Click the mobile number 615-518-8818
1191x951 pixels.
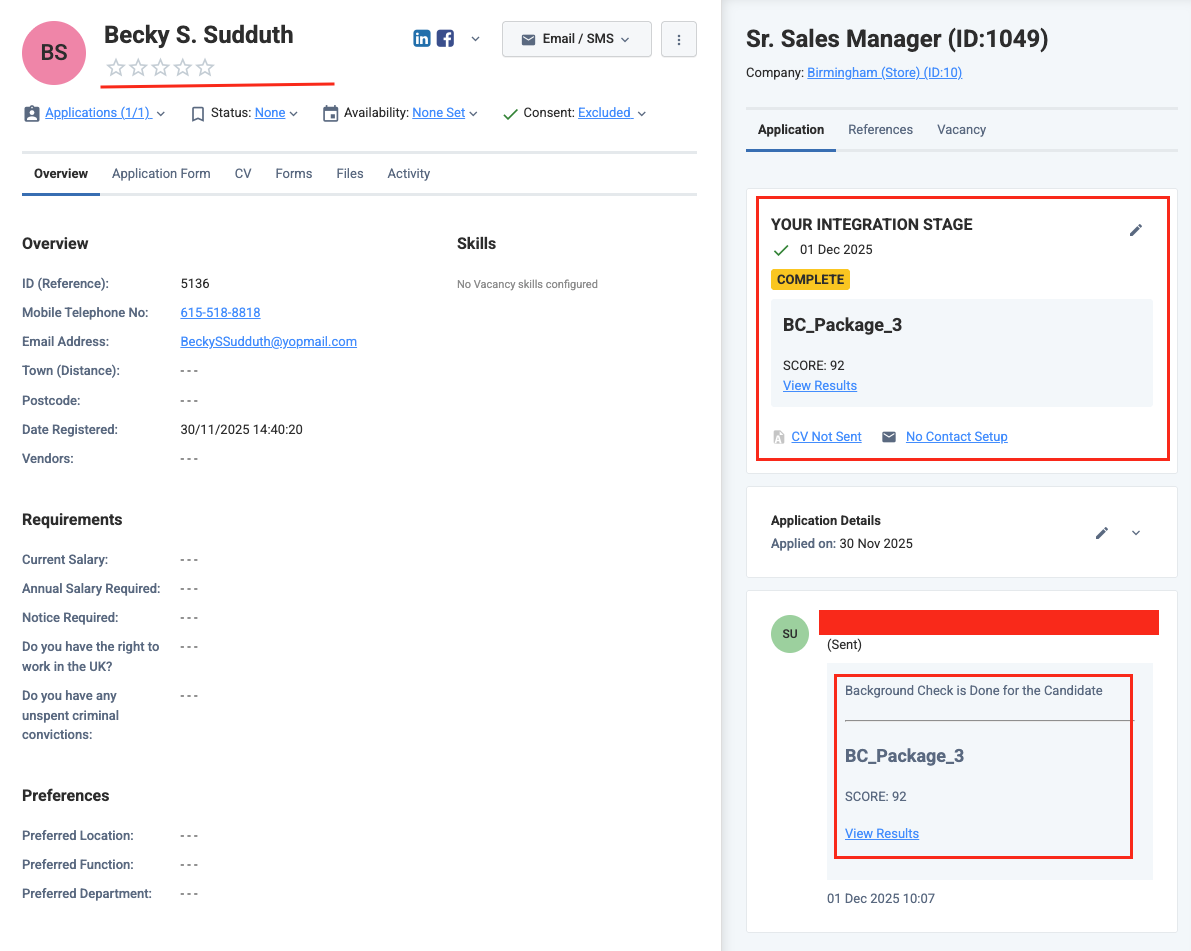(x=220, y=312)
